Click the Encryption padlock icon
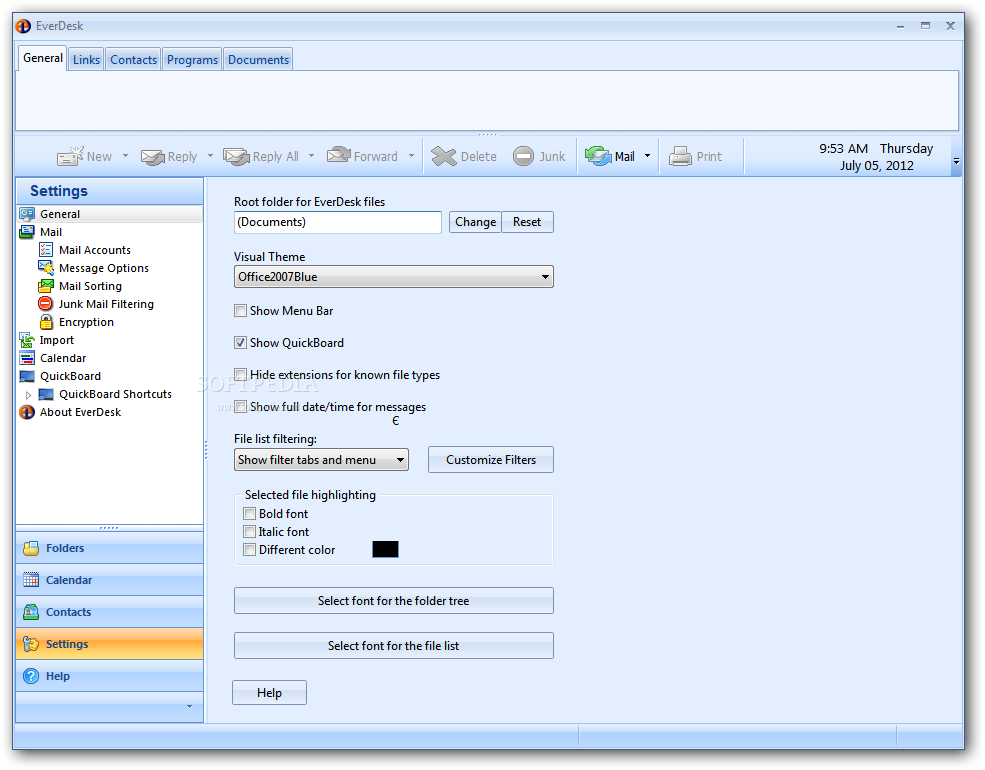Screen dimensions: 985x770 pyautogui.click(x=46, y=322)
